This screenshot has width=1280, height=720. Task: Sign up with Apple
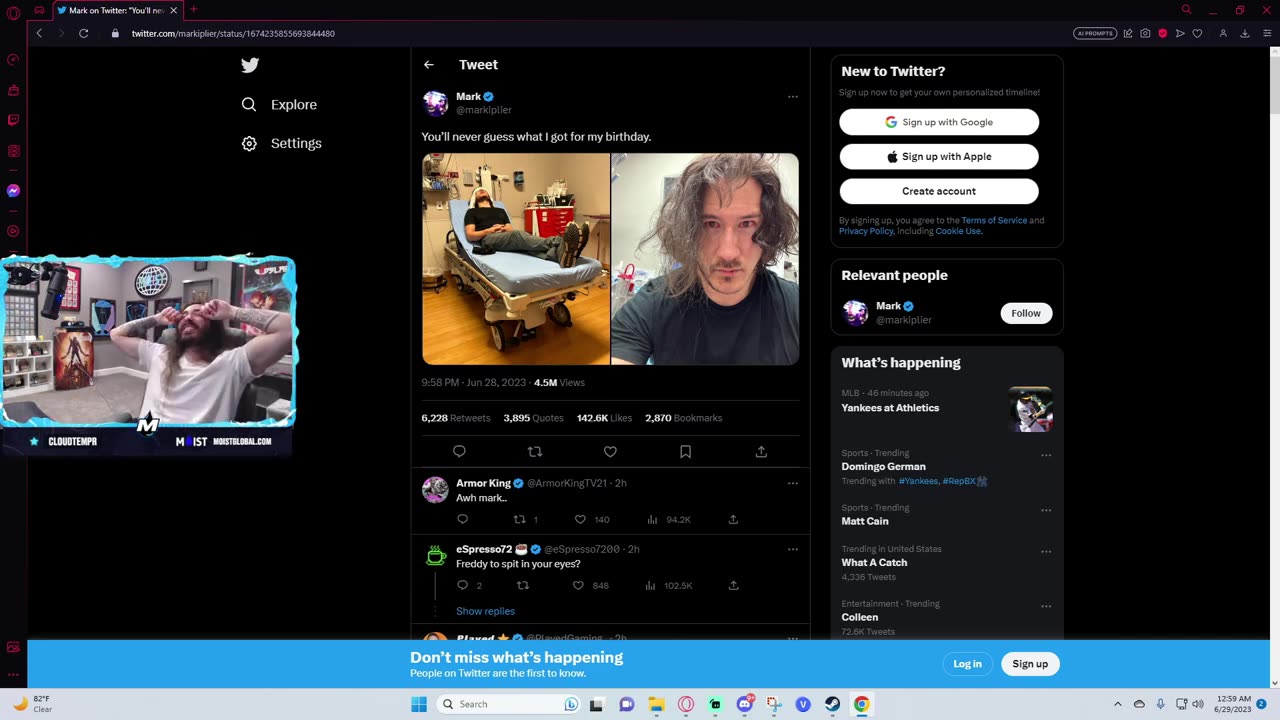coord(939,157)
